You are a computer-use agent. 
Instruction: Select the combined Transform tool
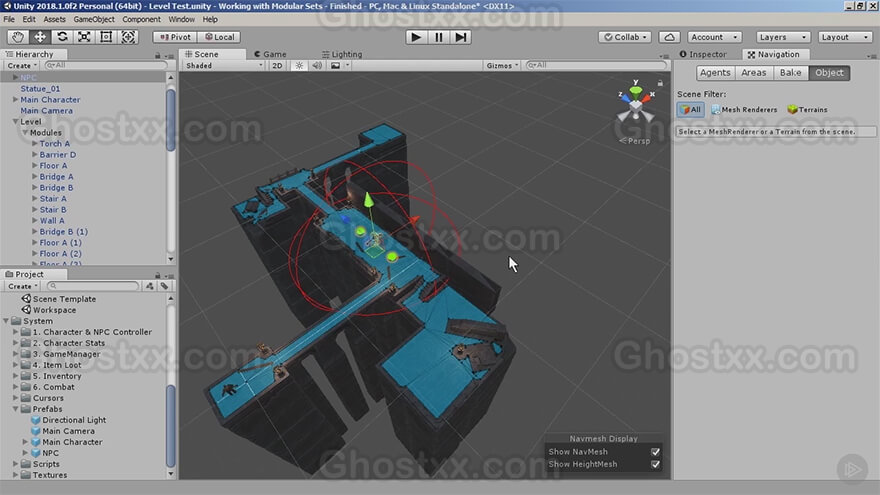point(128,37)
